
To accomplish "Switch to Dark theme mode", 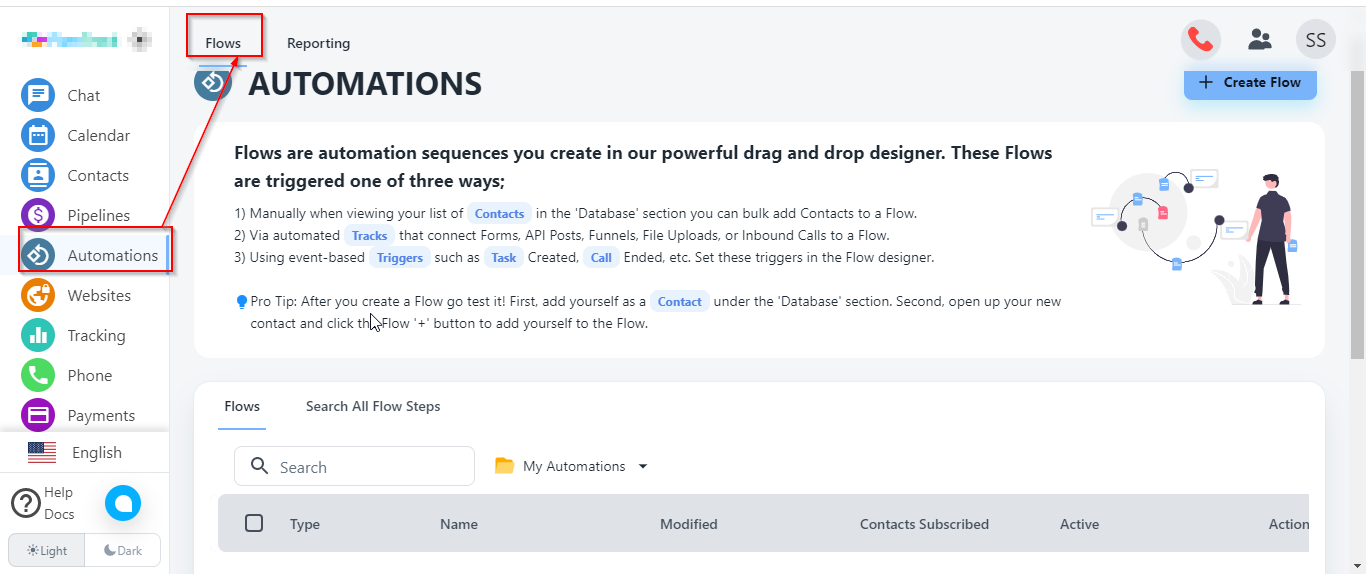I will click(x=122, y=551).
